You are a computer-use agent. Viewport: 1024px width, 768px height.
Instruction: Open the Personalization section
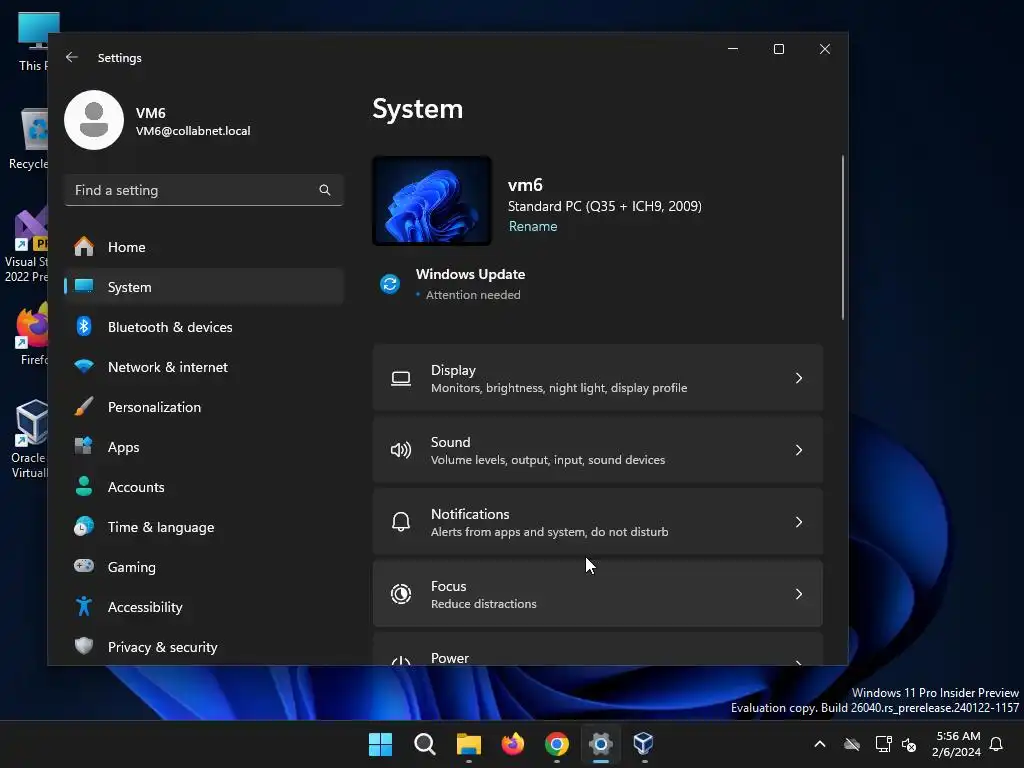204,407
